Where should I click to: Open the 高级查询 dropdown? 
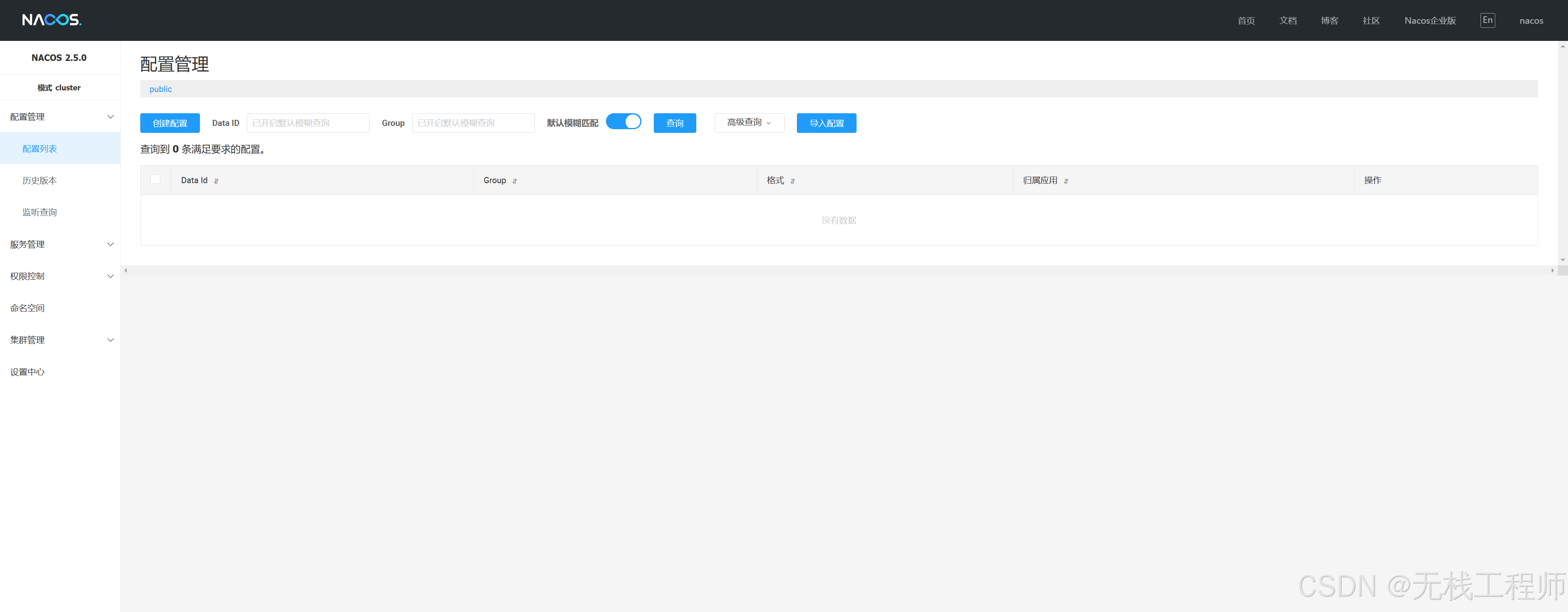(x=749, y=122)
